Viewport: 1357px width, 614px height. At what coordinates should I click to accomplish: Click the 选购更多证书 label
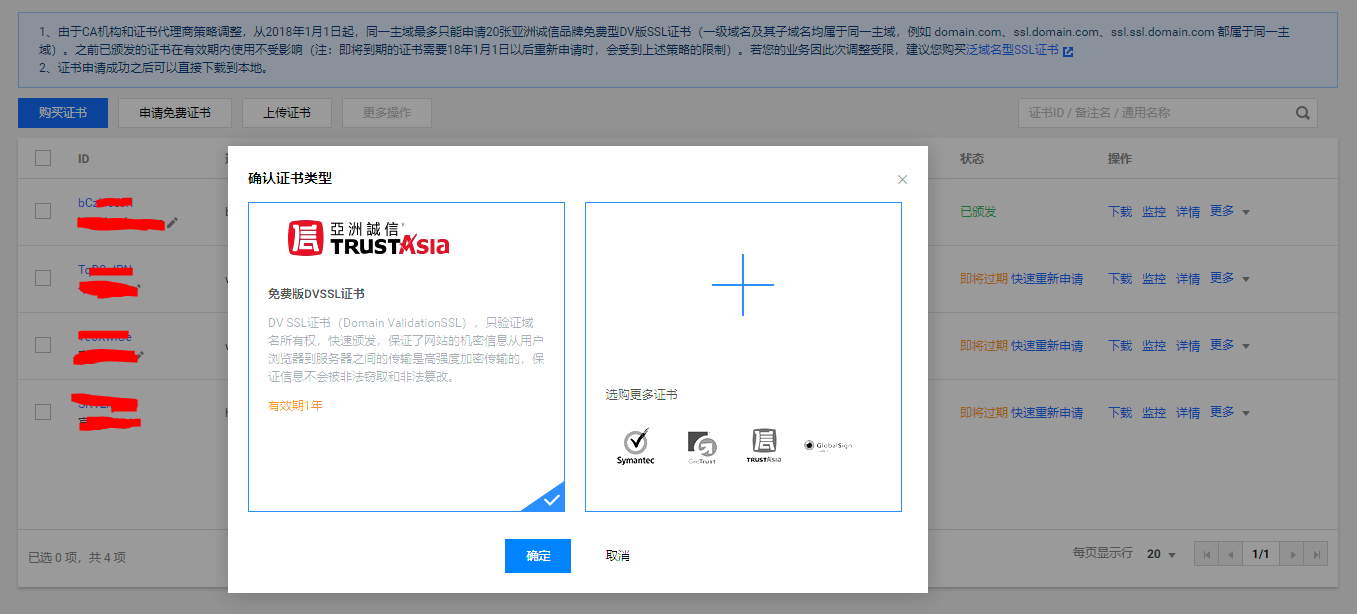coord(641,395)
